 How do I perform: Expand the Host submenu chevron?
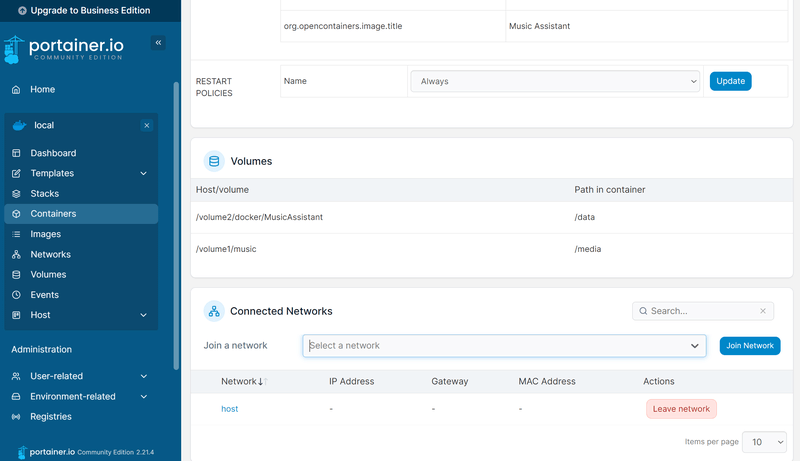tap(143, 315)
